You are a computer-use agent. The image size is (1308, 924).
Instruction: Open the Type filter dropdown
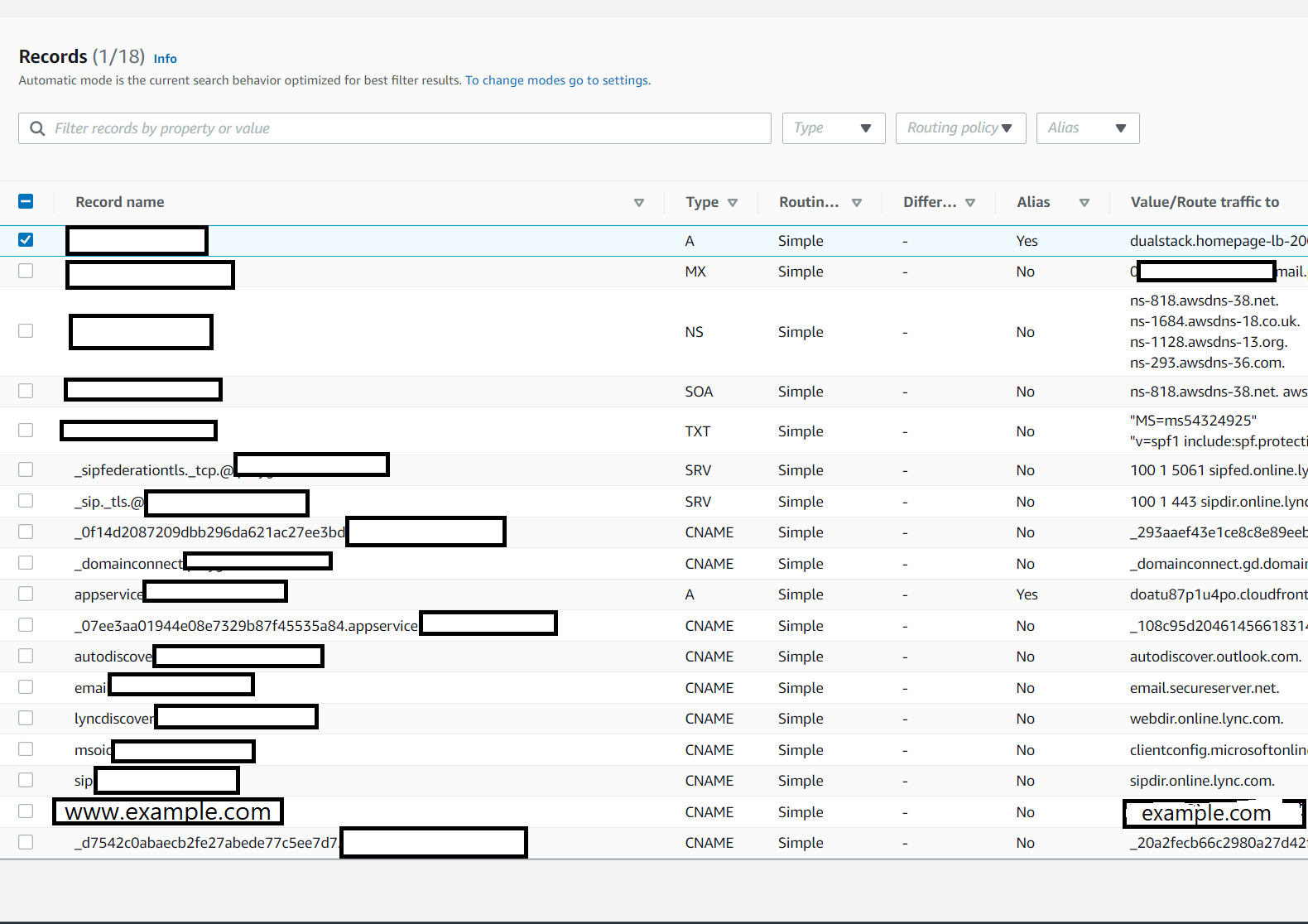[834, 128]
